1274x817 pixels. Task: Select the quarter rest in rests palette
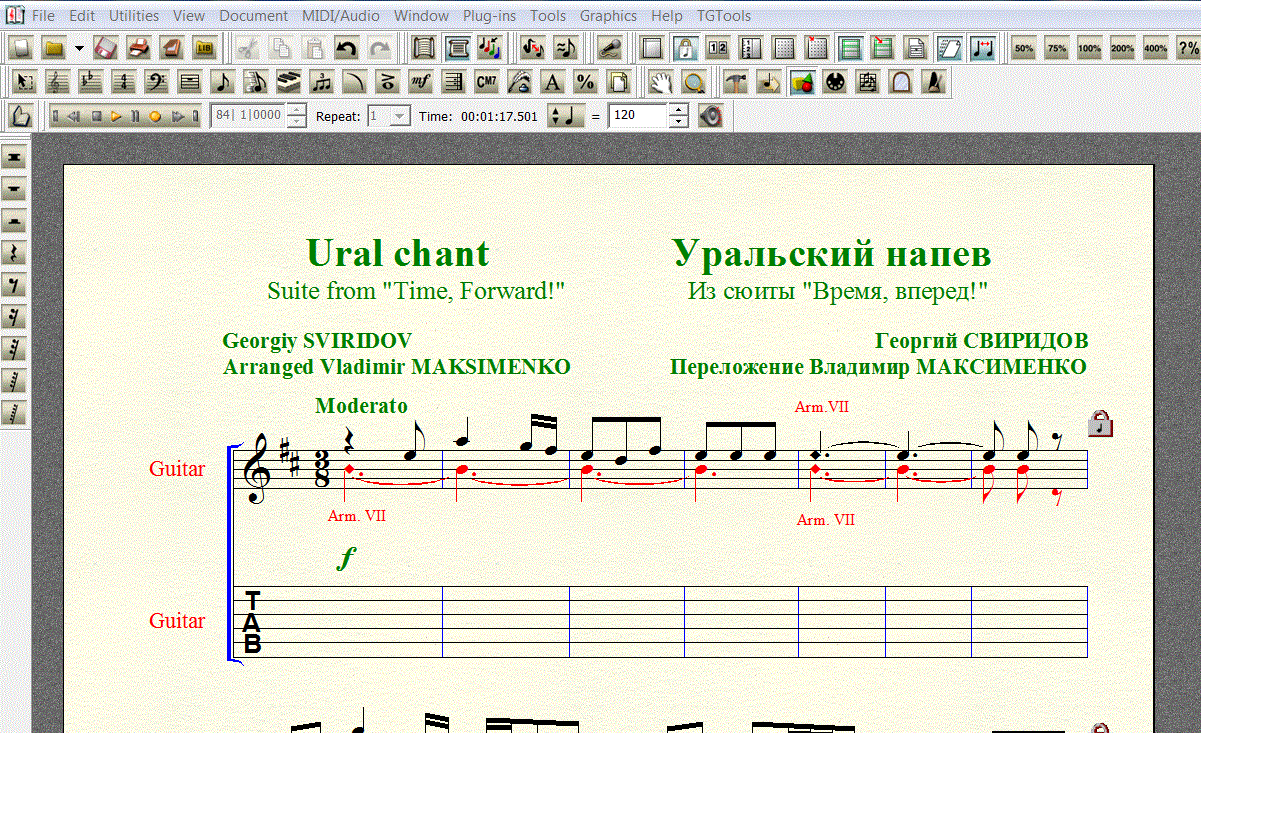14,252
